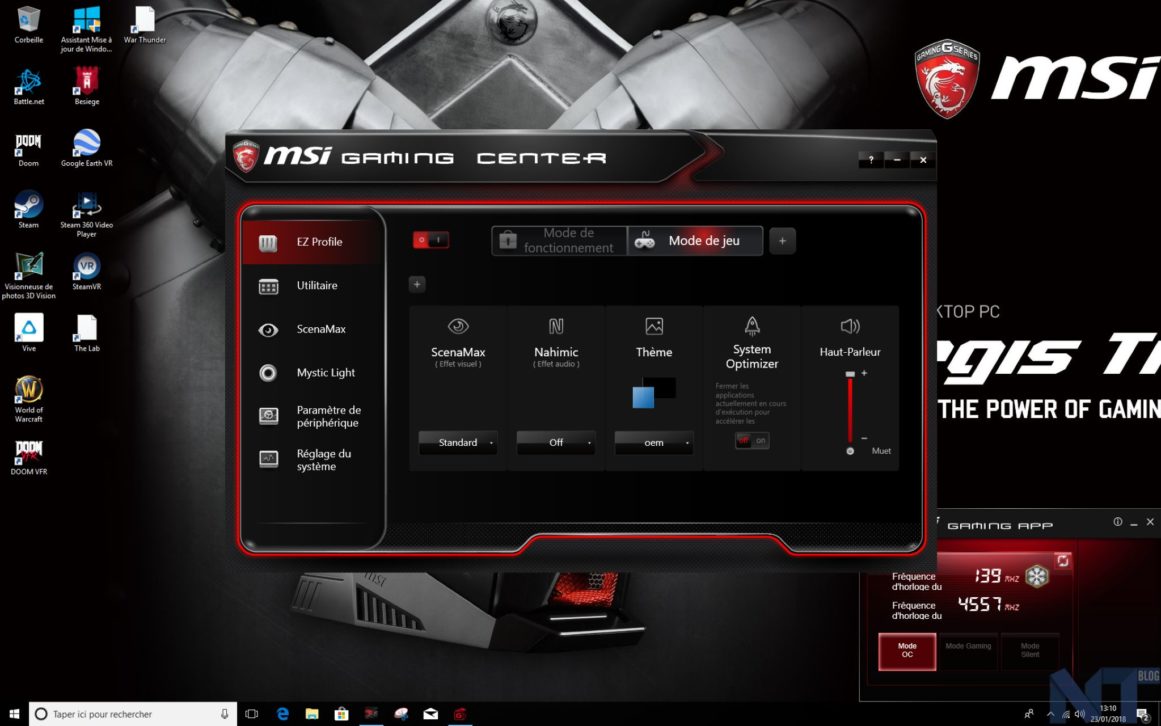1161x726 pixels.
Task: Select the Steam 360 Video Player icon
Action: (87, 215)
